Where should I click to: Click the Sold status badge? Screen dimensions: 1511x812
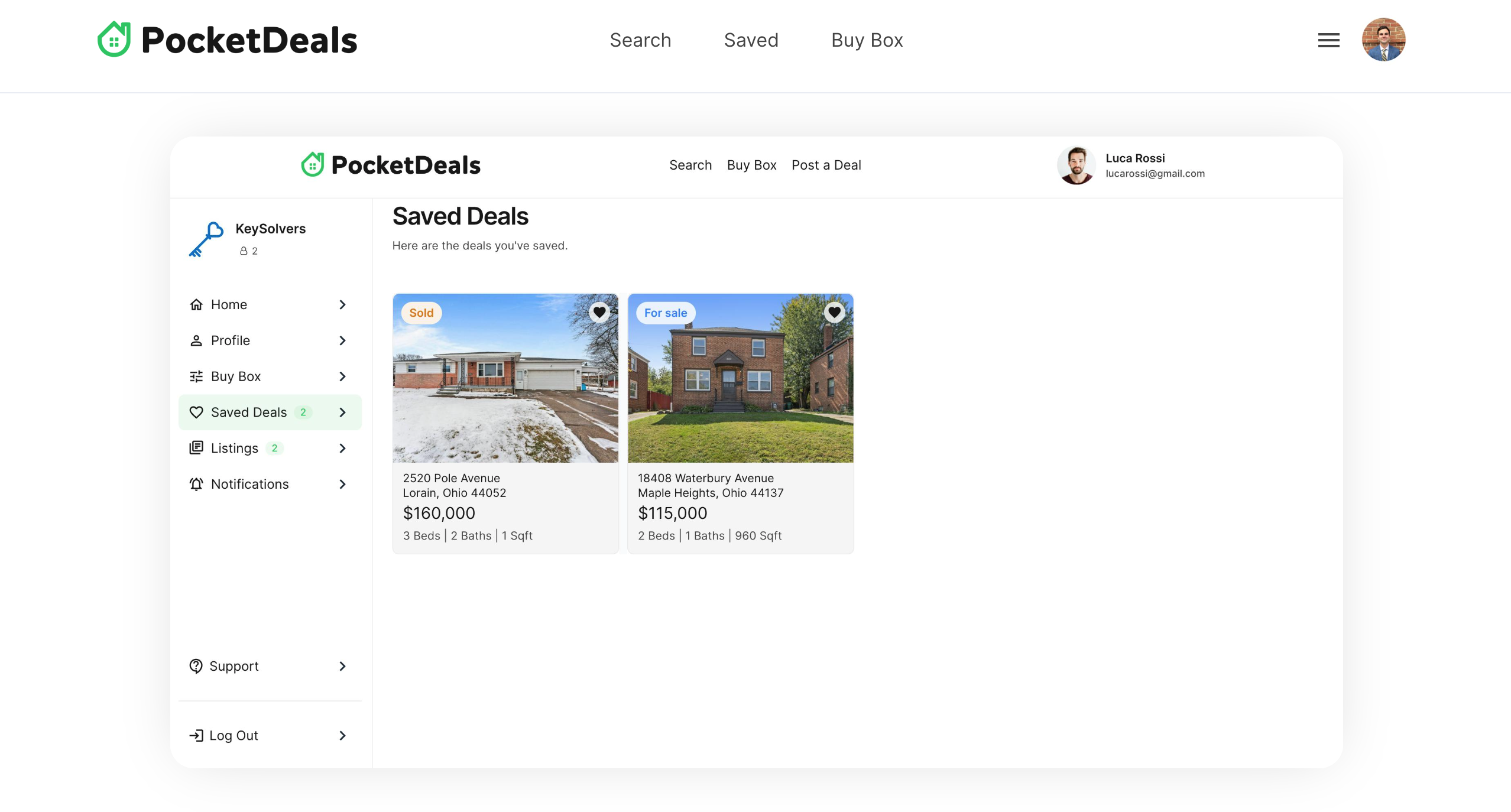click(421, 313)
